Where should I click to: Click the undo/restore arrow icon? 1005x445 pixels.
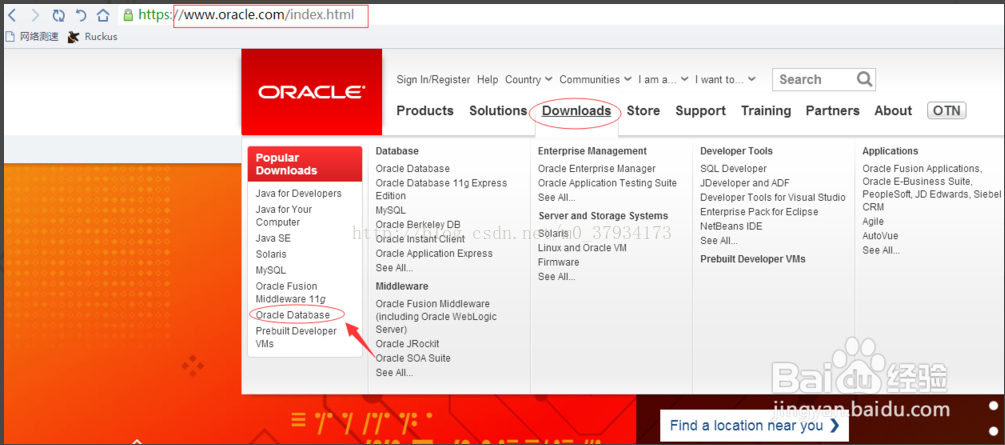tap(80, 15)
